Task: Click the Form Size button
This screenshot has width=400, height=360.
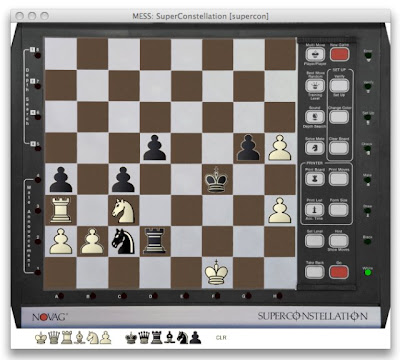Action: pos(339,210)
